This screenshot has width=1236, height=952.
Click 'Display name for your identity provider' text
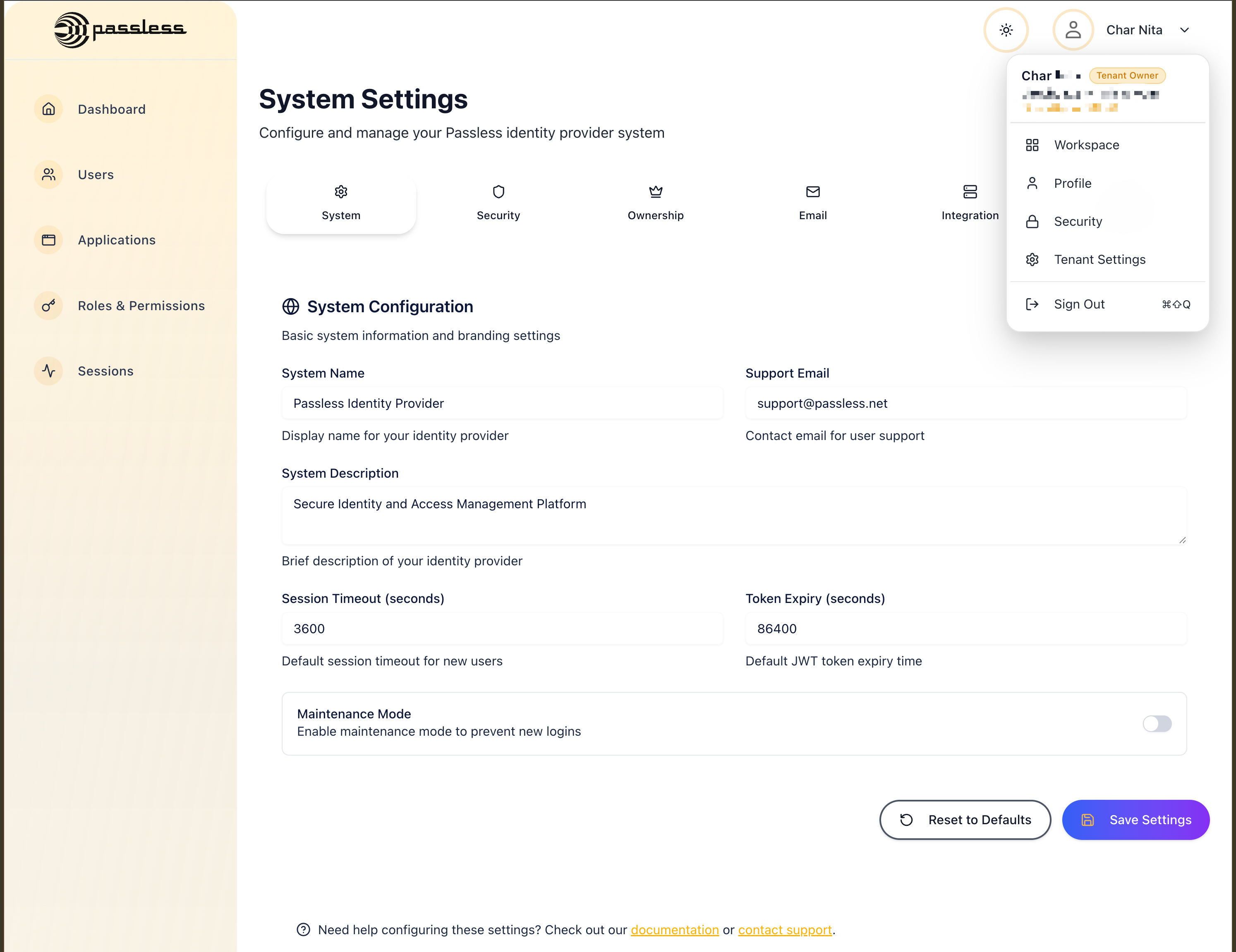pos(395,435)
